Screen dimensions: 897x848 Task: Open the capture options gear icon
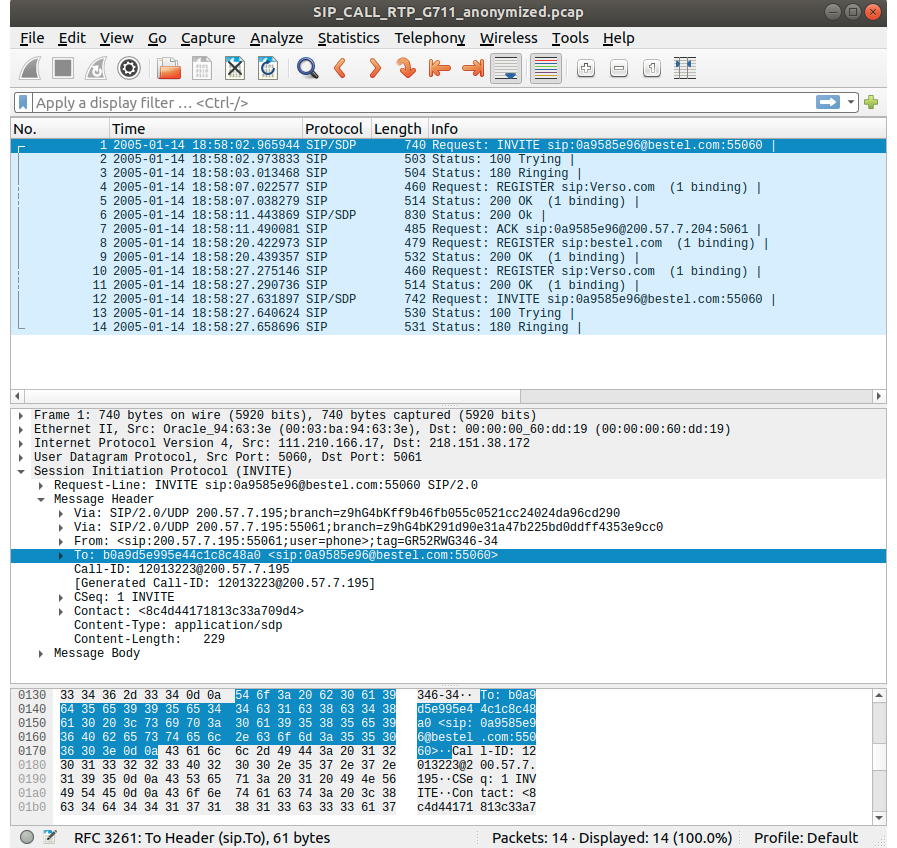128,69
